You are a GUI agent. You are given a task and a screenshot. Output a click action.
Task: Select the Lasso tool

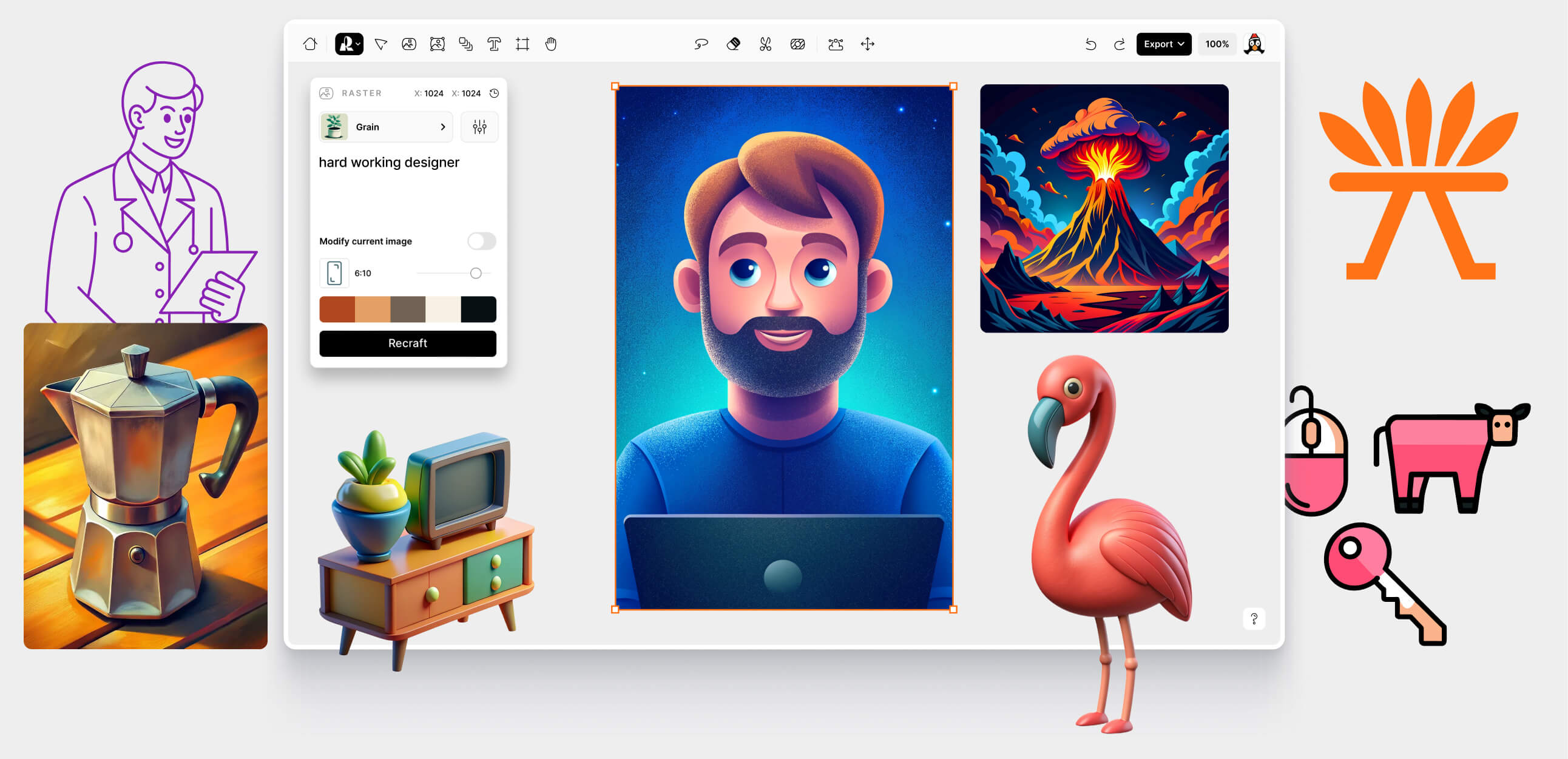coord(701,44)
